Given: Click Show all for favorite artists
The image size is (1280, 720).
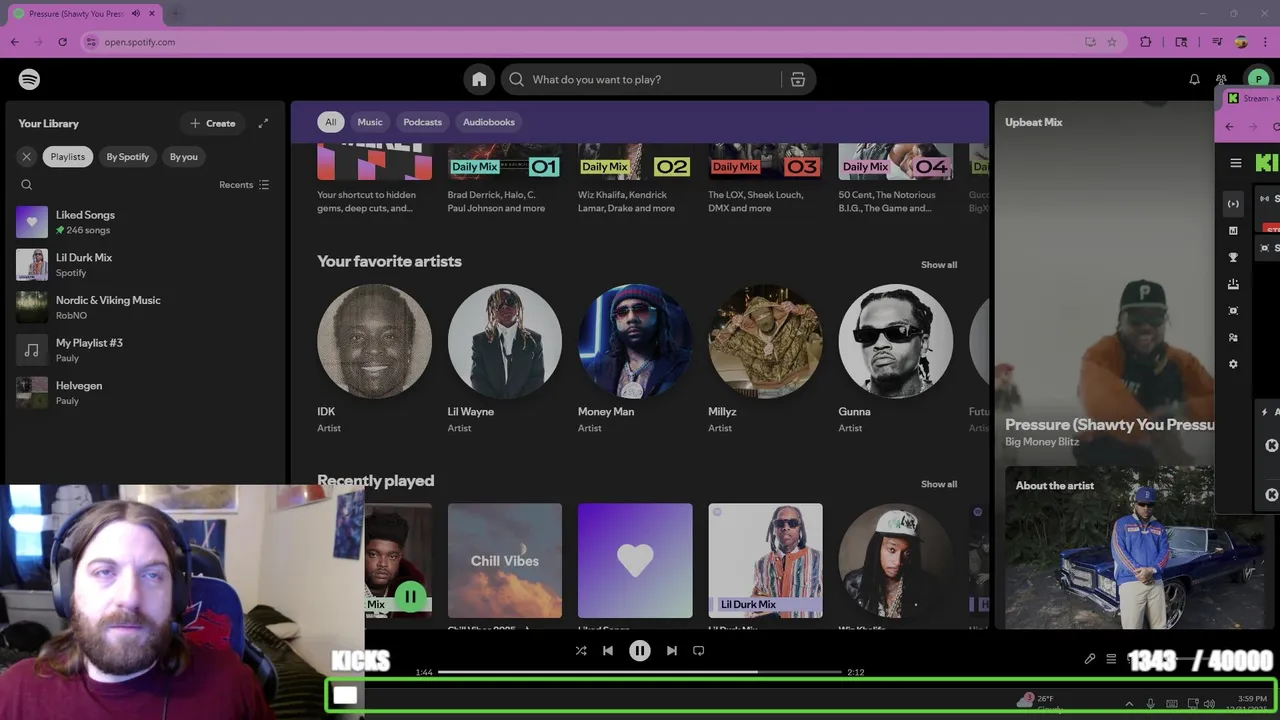Looking at the screenshot, I should point(939,265).
